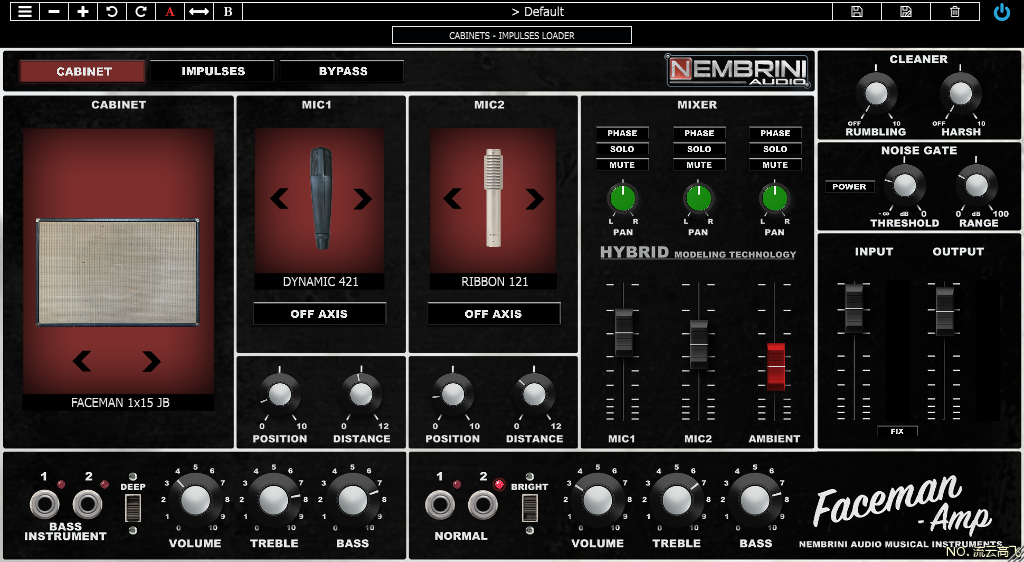Image resolution: width=1024 pixels, height=562 pixels.
Task: Toggle the noise gate POWER button
Action: (849, 187)
